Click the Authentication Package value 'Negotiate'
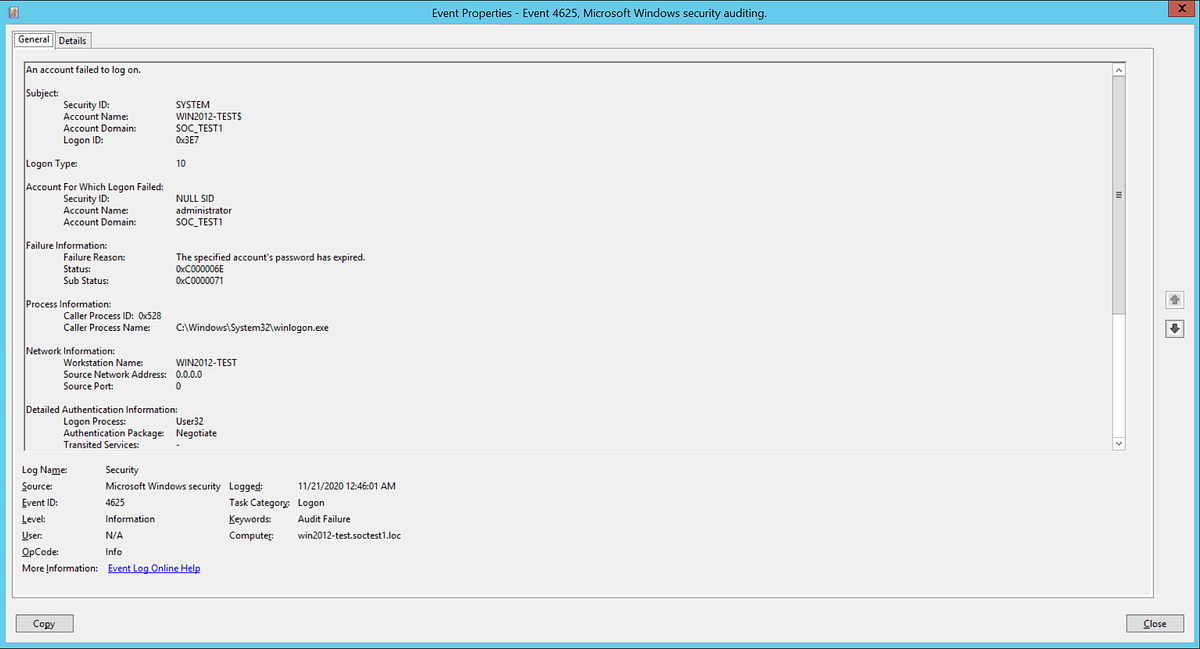This screenshot has height=649, width=1200. (196, 433)
